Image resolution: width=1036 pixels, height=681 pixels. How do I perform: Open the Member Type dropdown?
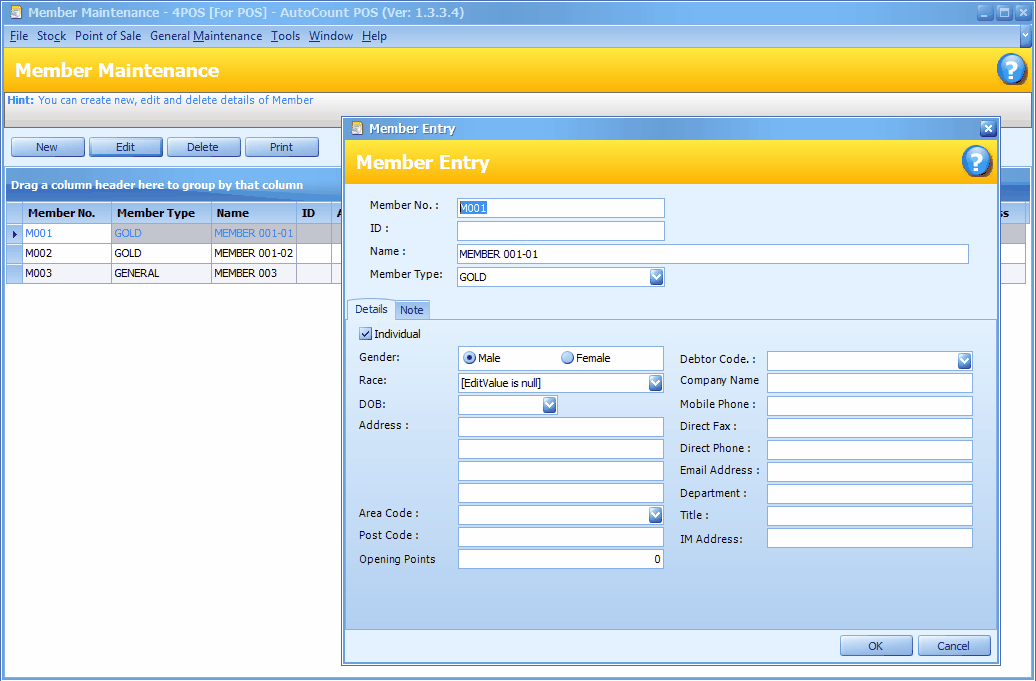(656, 277)
